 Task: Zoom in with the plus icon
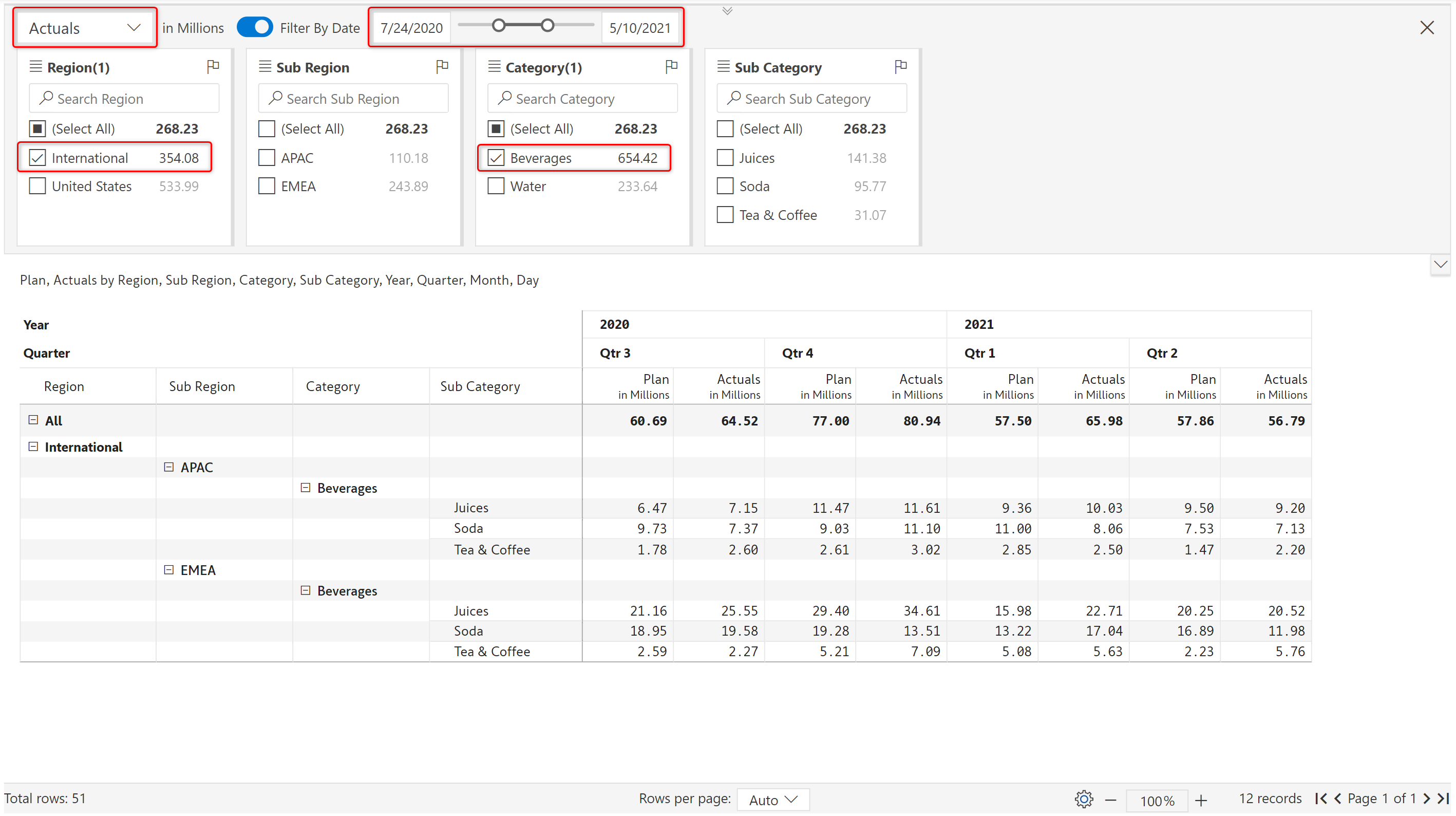pyautogui.click(x=1201, y=800)
